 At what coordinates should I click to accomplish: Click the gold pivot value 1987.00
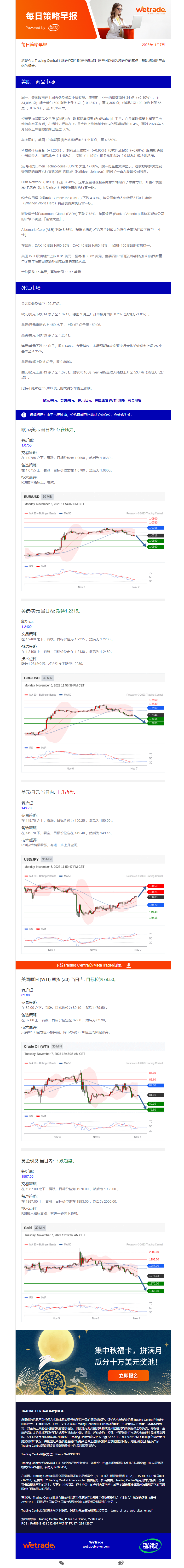(27, 1177)
